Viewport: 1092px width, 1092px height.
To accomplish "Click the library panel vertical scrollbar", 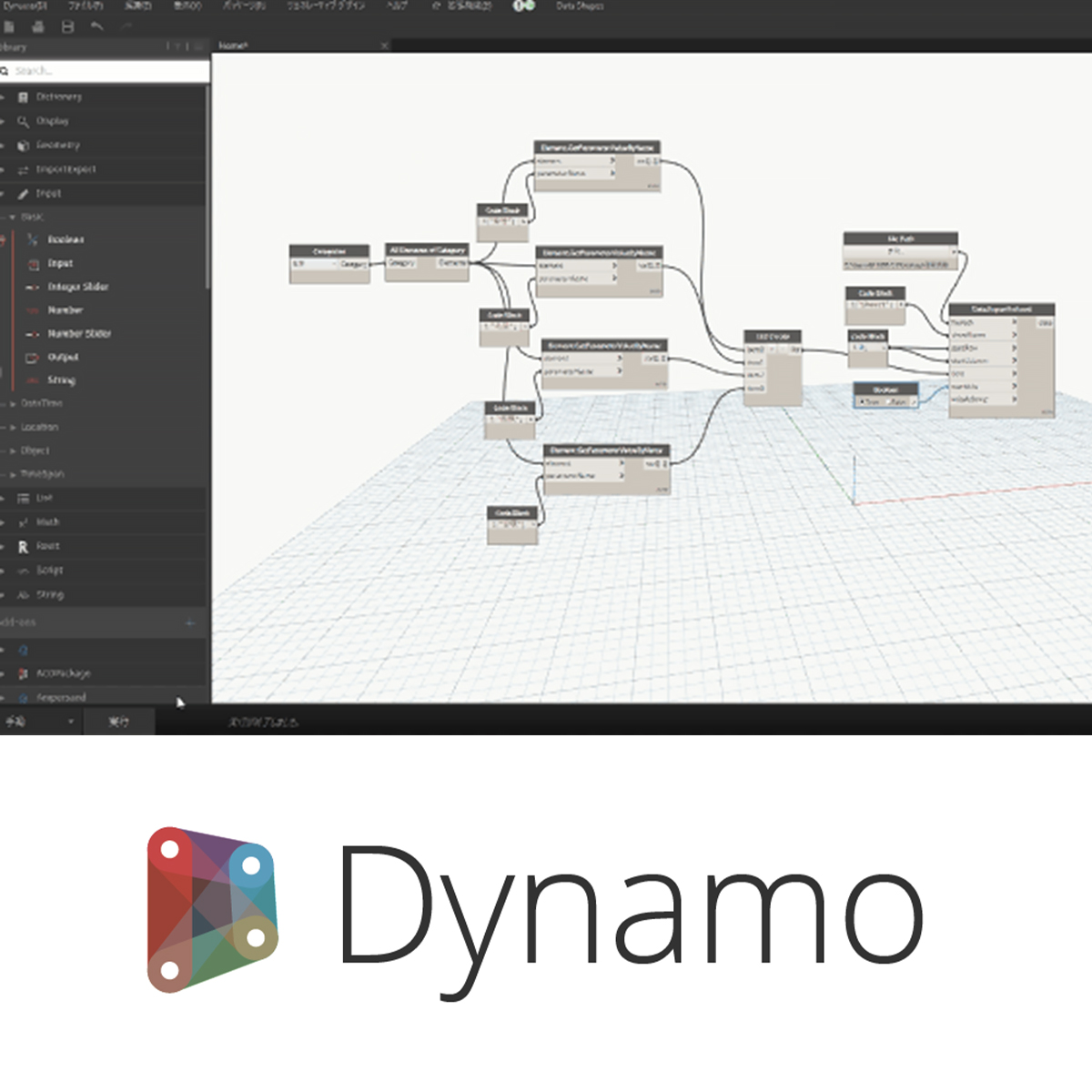I will (x=208, y=187).
